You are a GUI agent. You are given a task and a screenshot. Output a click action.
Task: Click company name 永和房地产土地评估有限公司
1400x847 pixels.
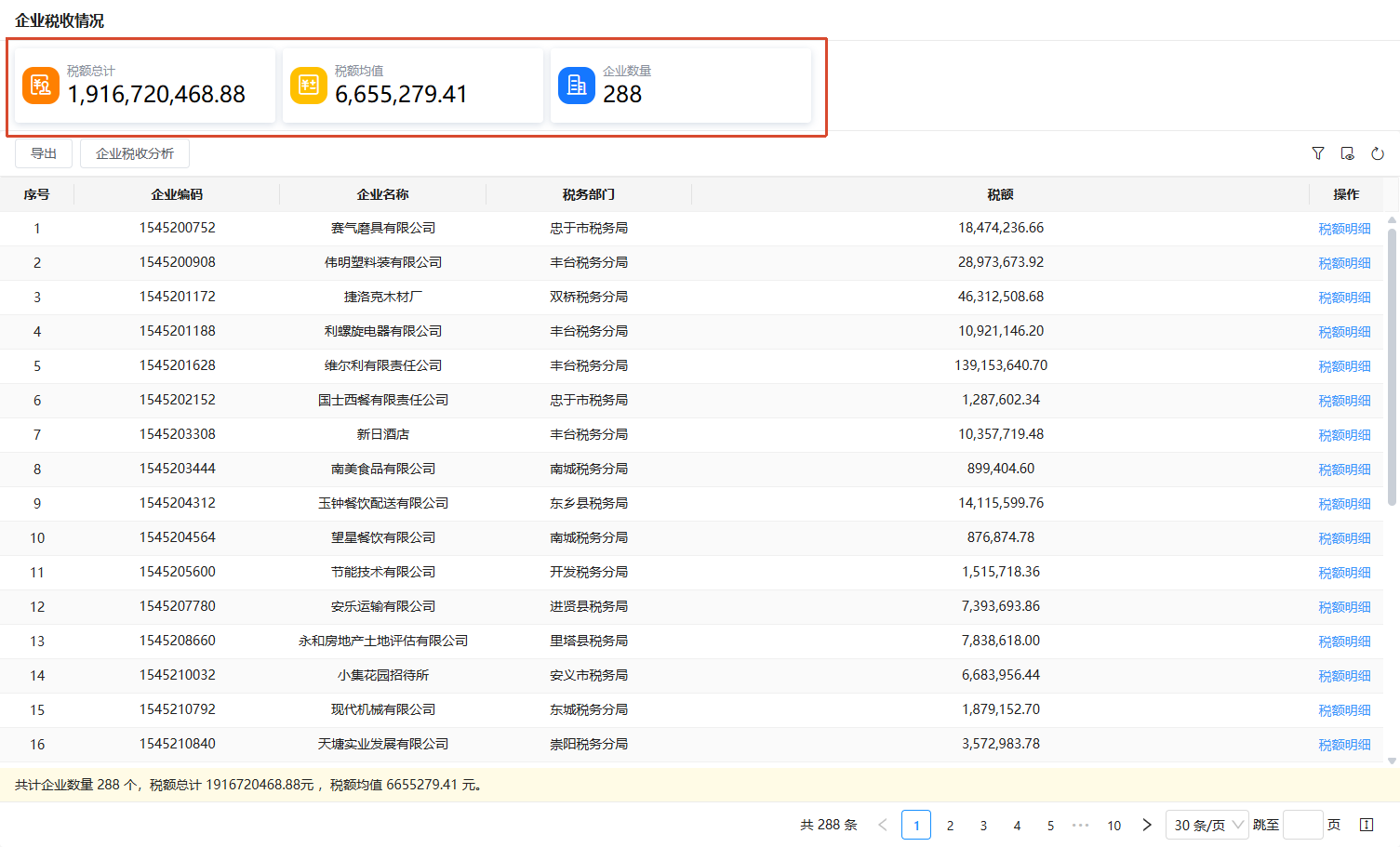[383, 641]
